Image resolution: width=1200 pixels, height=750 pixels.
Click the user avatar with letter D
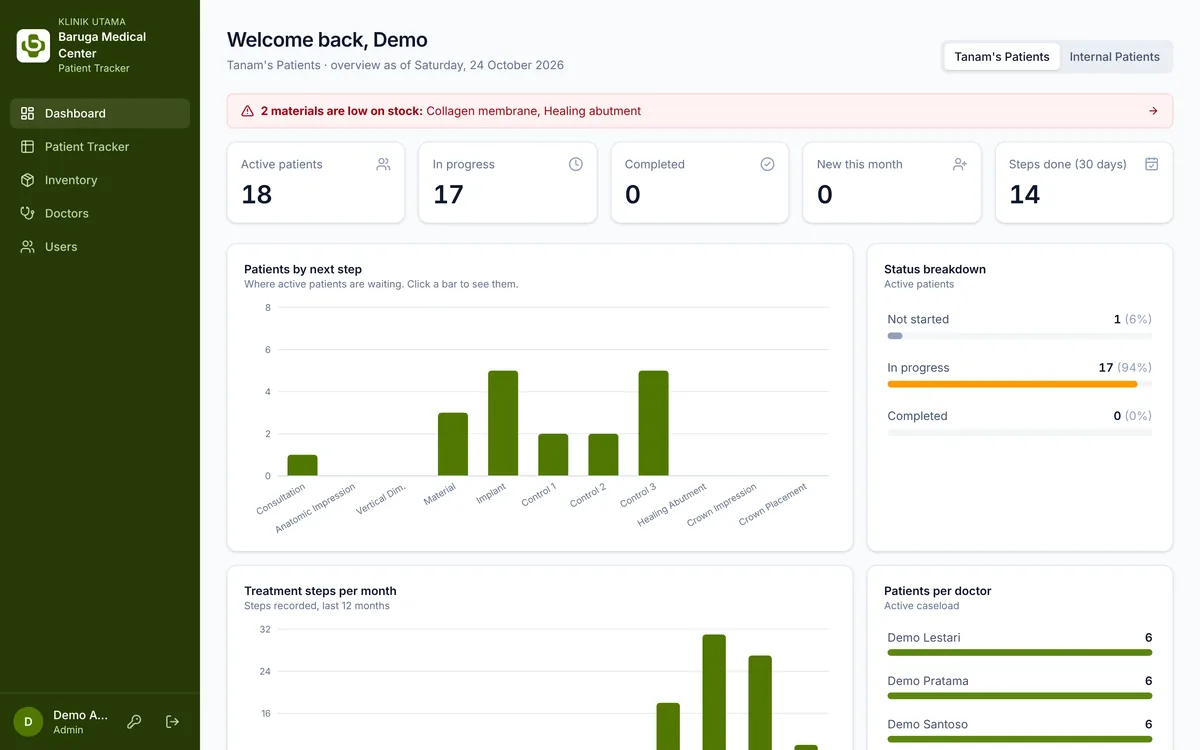click(x=28, y=721)
